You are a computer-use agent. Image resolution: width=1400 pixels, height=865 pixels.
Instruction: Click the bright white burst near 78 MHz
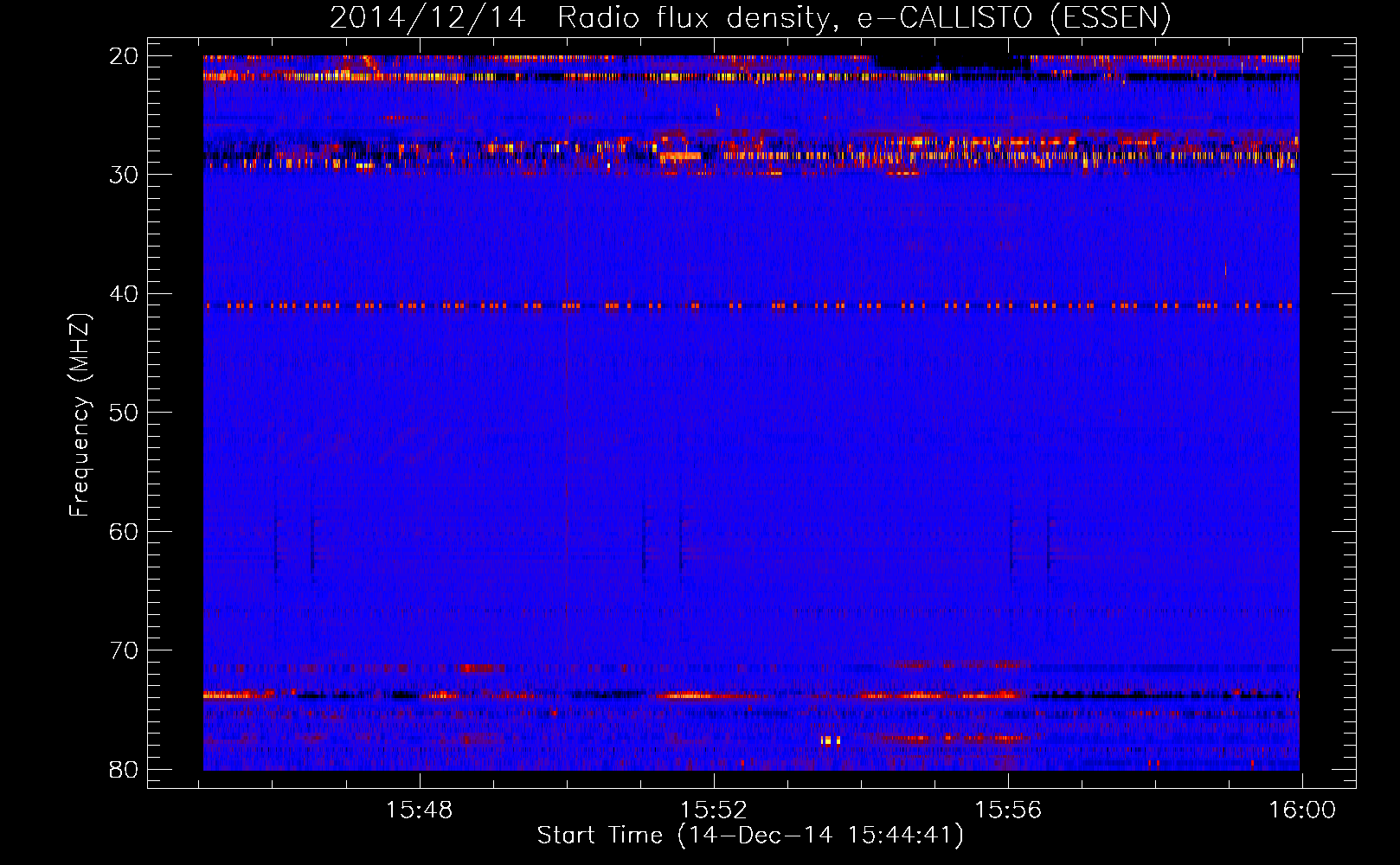[x=831, y=740]
